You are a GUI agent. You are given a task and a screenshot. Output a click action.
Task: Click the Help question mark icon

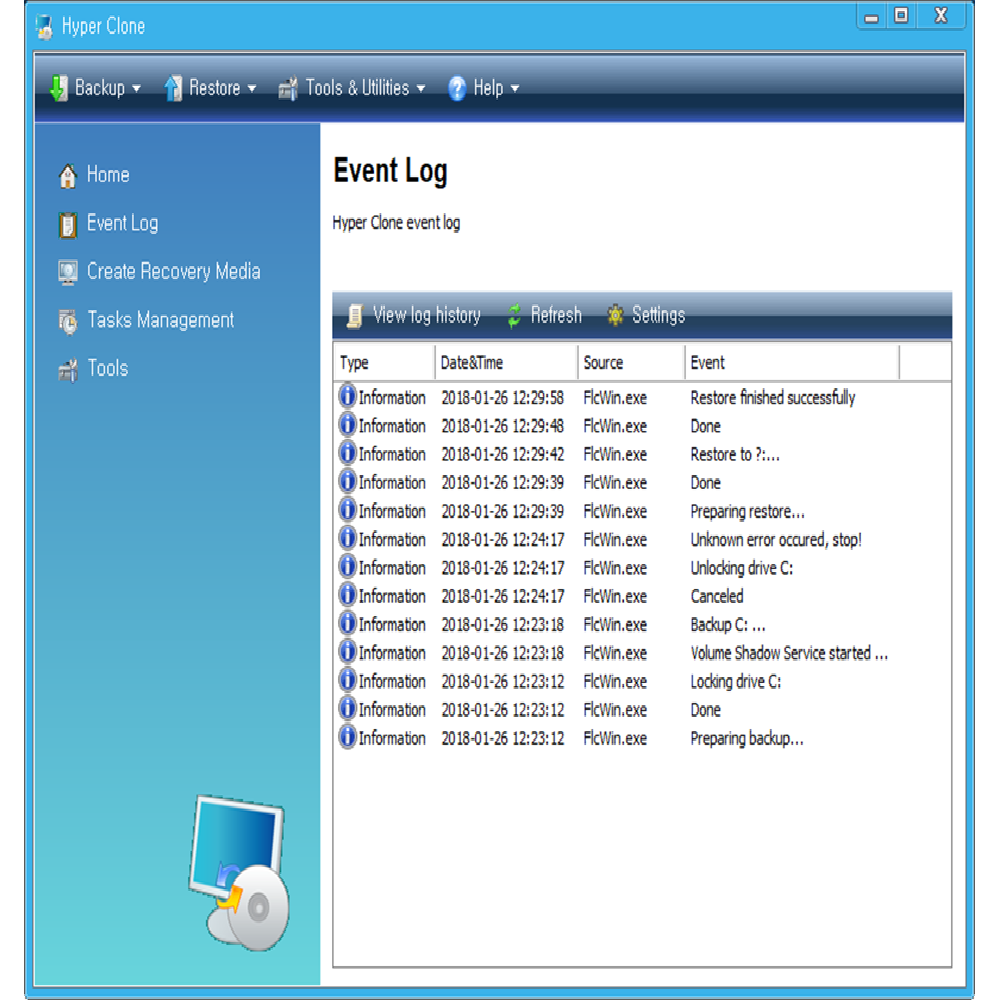(x=457, y=88)
